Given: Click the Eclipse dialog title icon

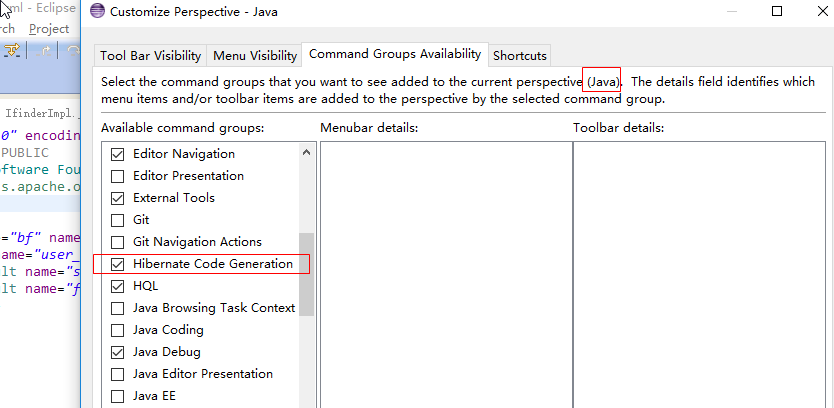Looking at the screenshot, I should (97, 11).
